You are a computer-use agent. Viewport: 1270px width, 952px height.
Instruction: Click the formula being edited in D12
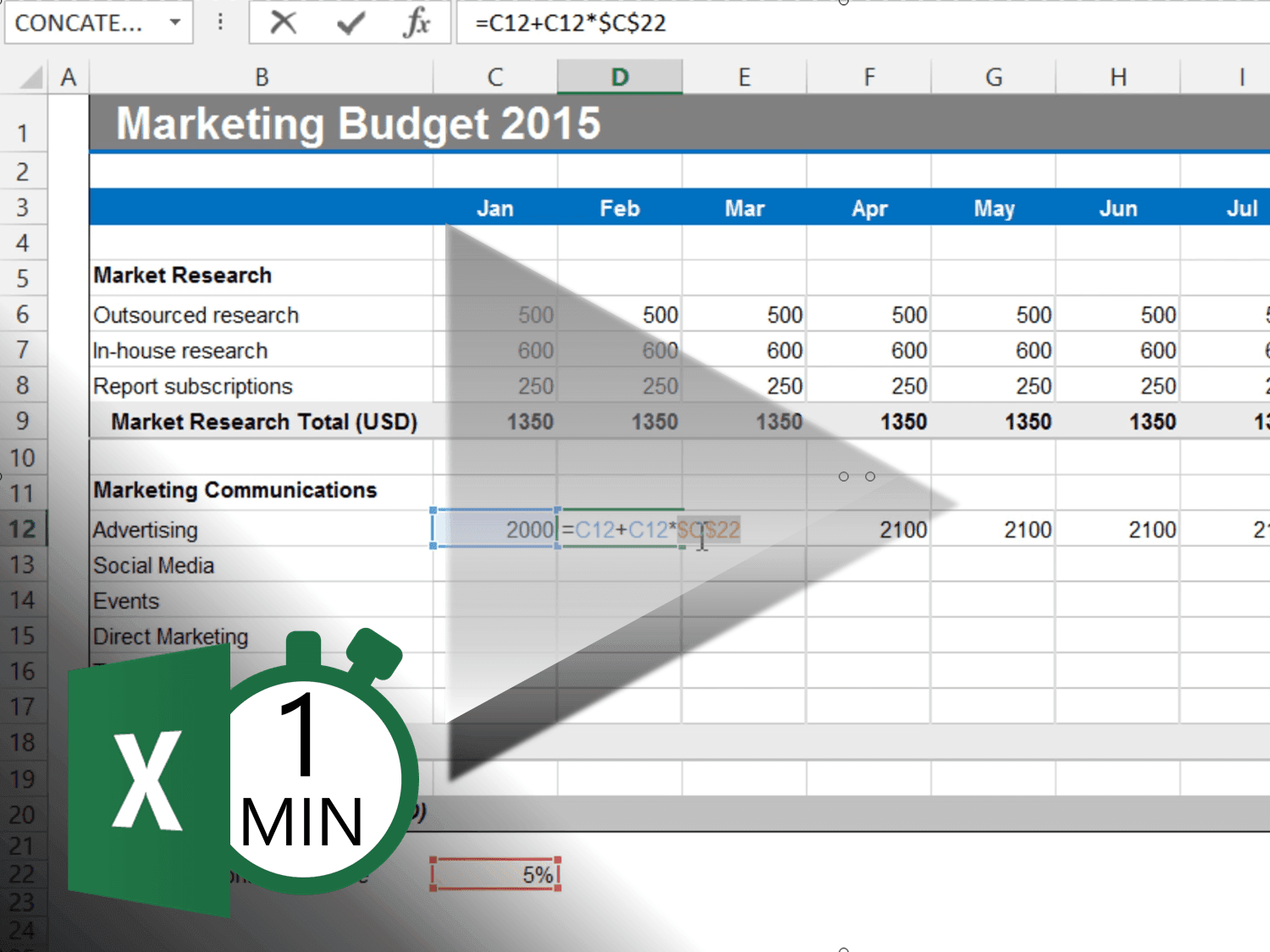click(651, 530)
